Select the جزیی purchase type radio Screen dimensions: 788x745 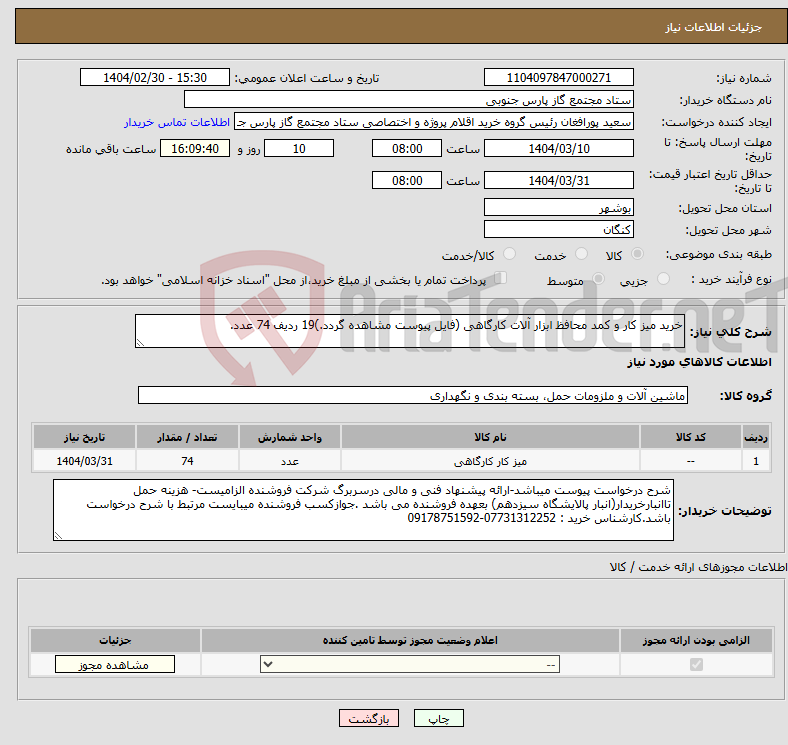click(x=663, y=278)
